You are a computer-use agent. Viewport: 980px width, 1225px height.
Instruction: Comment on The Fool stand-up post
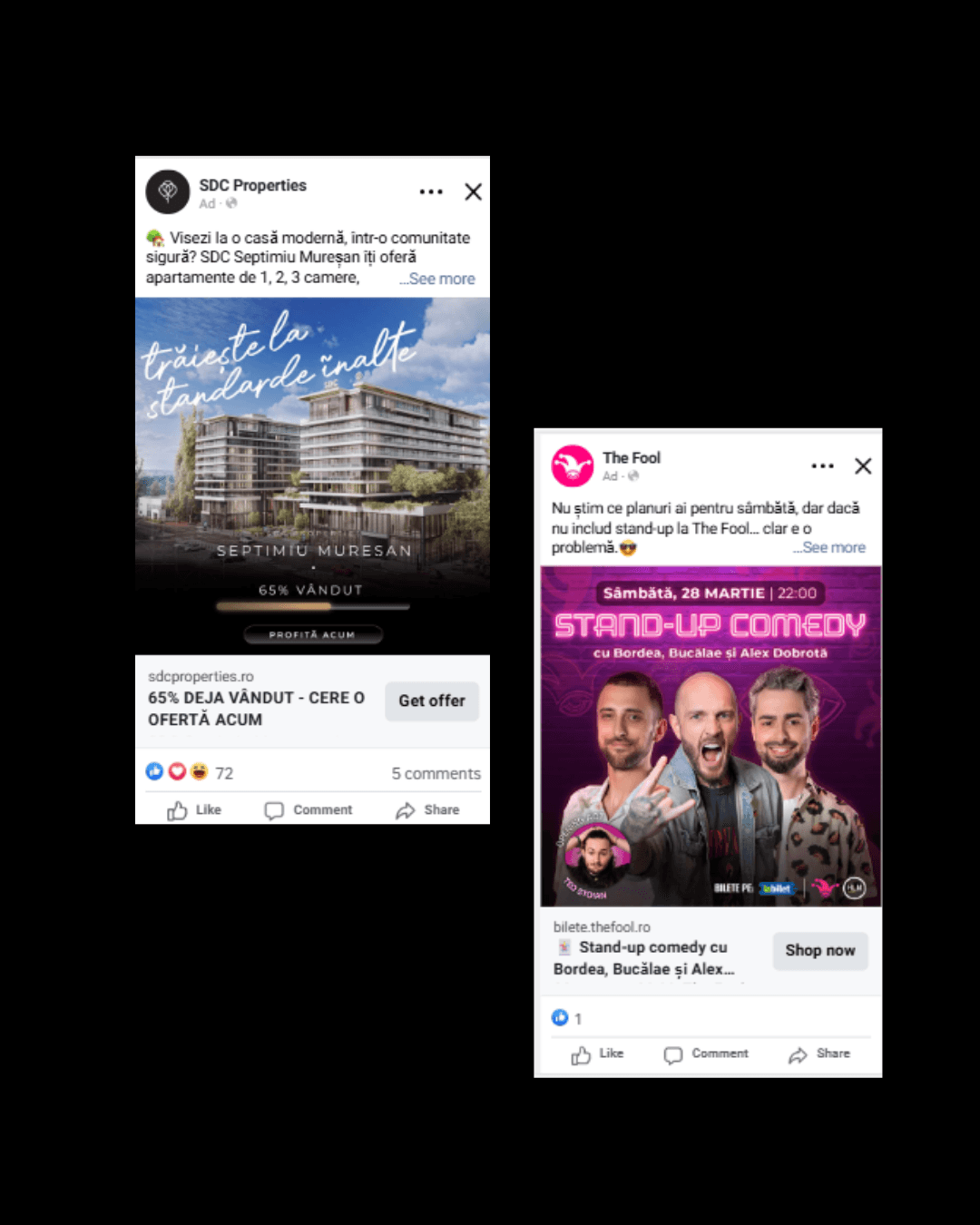point(706,1053)
